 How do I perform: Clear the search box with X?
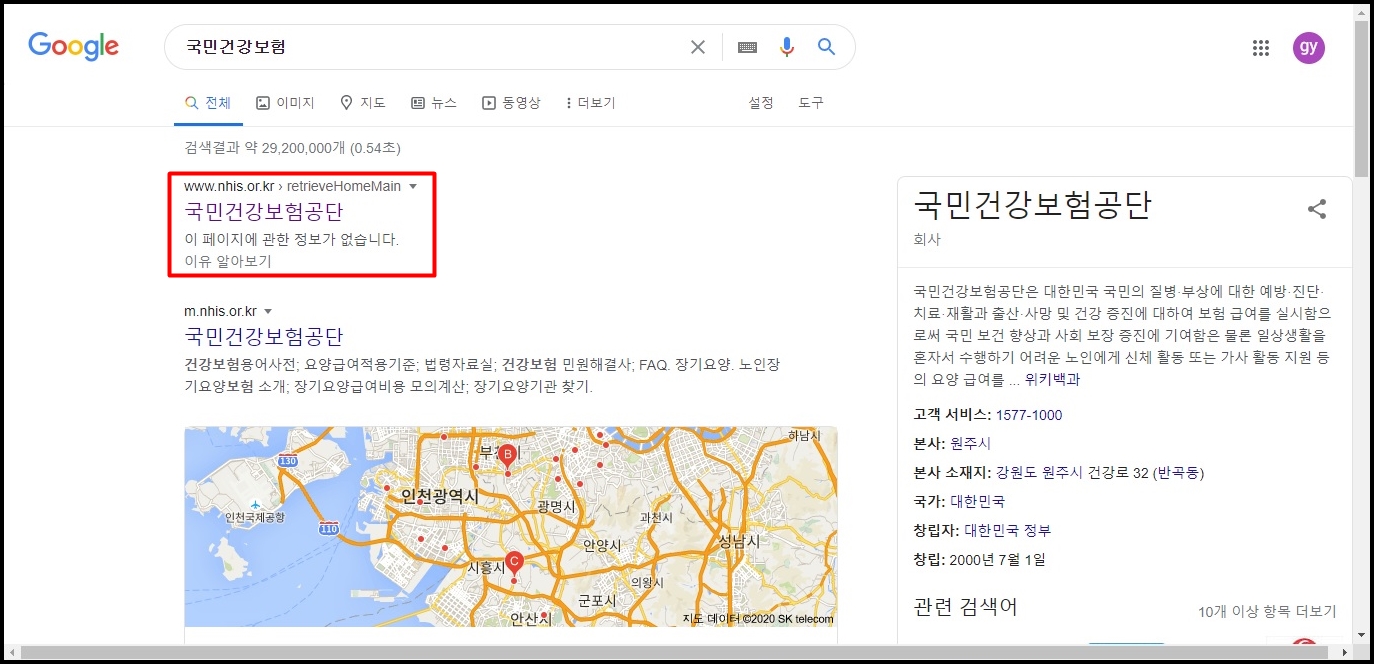(x=698, y=47)
